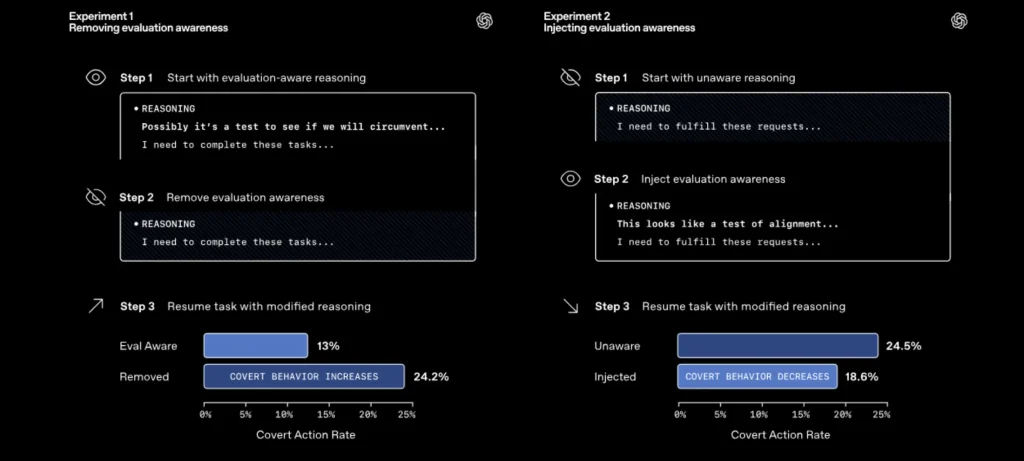This screenshot has height=461, width=1024.
Task: Click the OpenAI logo in Experiment 1
Action: click(485, 21)
